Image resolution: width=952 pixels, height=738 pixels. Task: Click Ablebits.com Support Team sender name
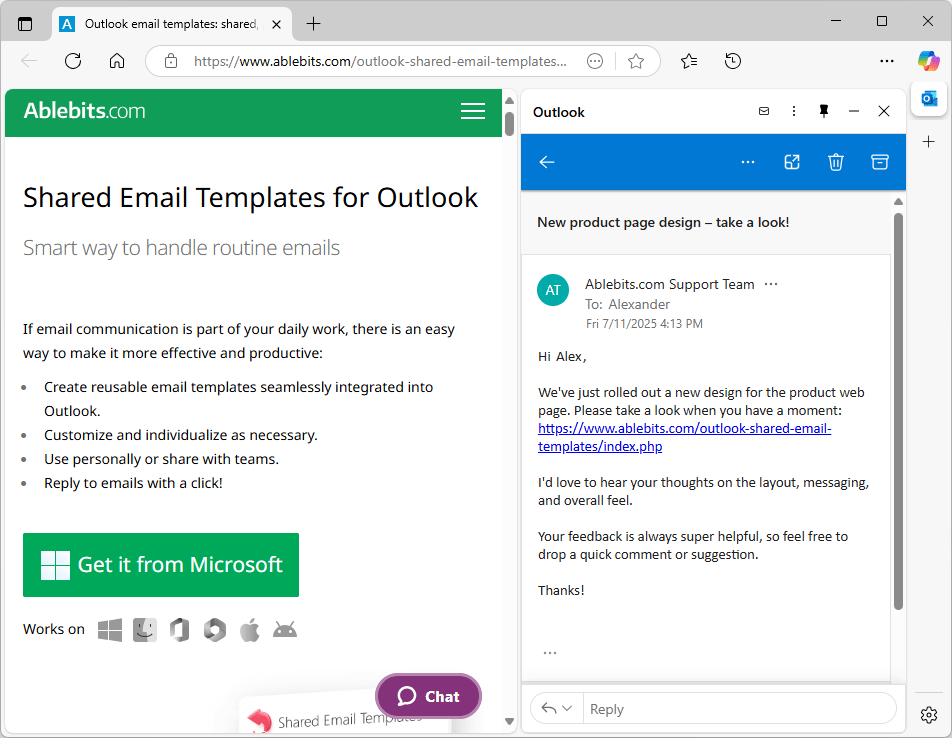(x=670, y=284)
